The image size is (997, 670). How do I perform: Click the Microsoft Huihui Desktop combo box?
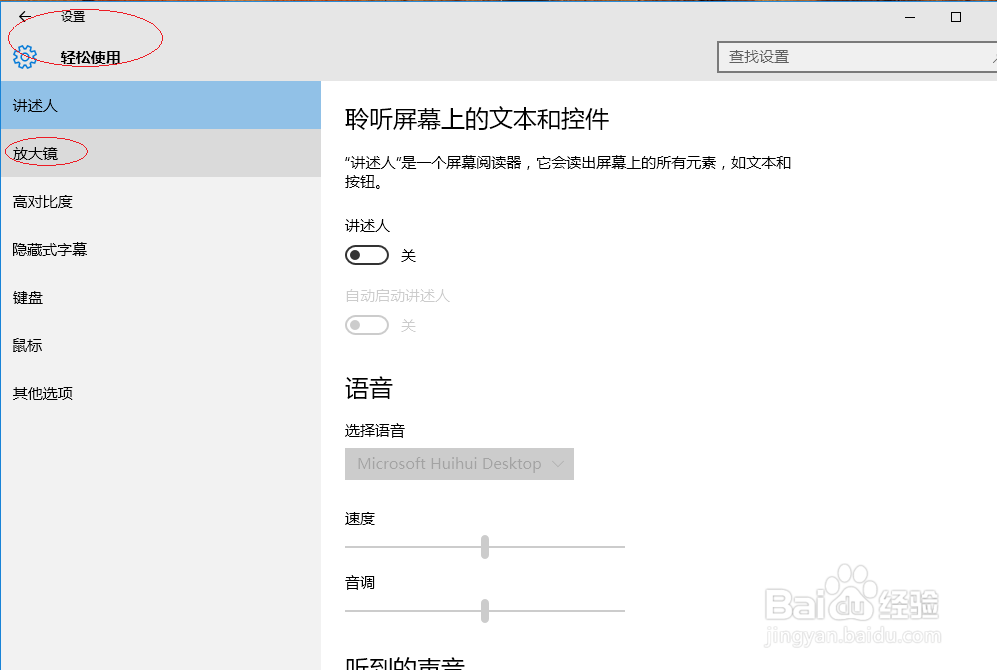point(459,463)
